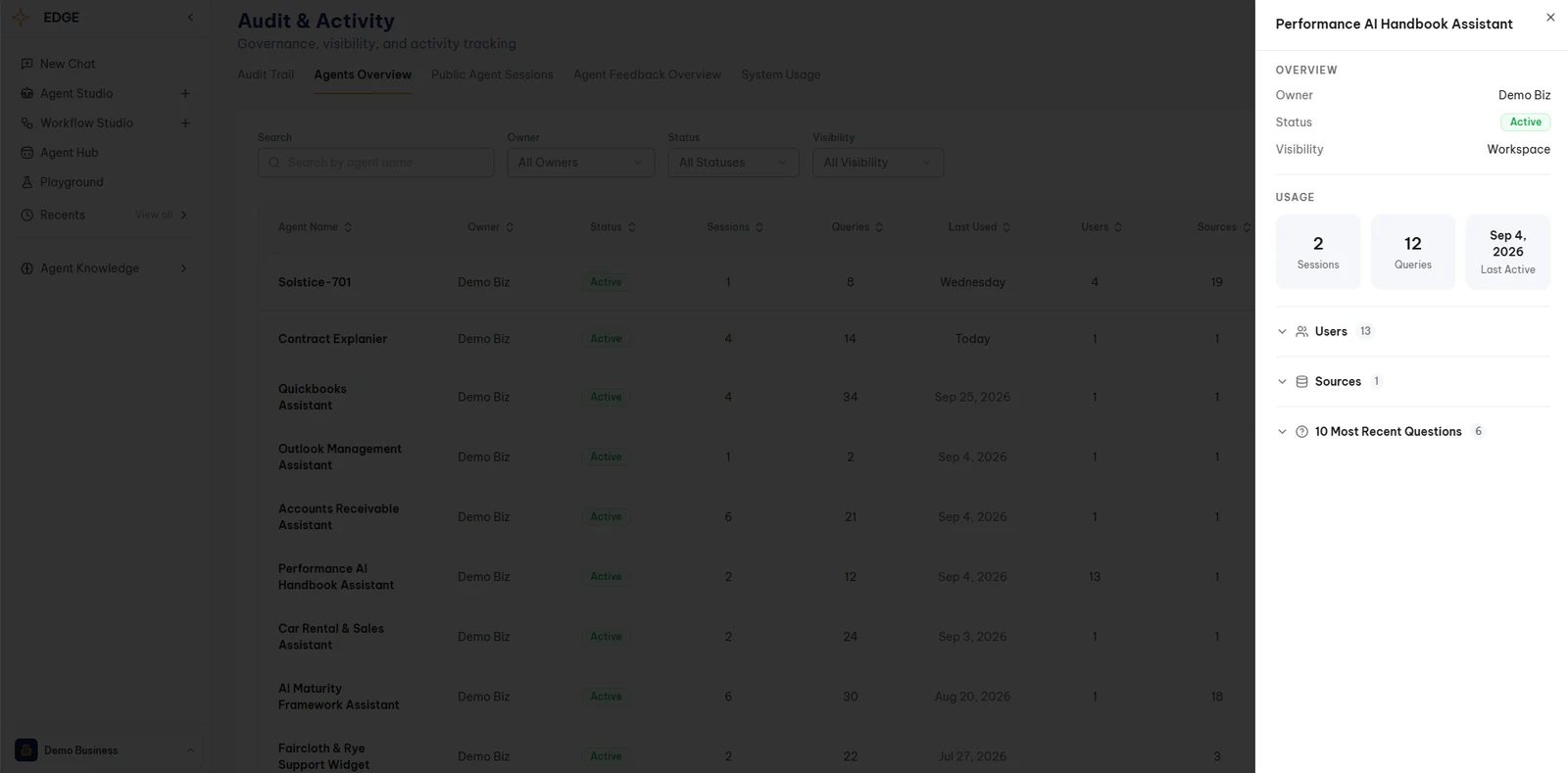Image resolution: width=1568 pixels, height=773 pixels.
Task: Collapse the sidebar with the arrow
Action: tap(190, 18)
